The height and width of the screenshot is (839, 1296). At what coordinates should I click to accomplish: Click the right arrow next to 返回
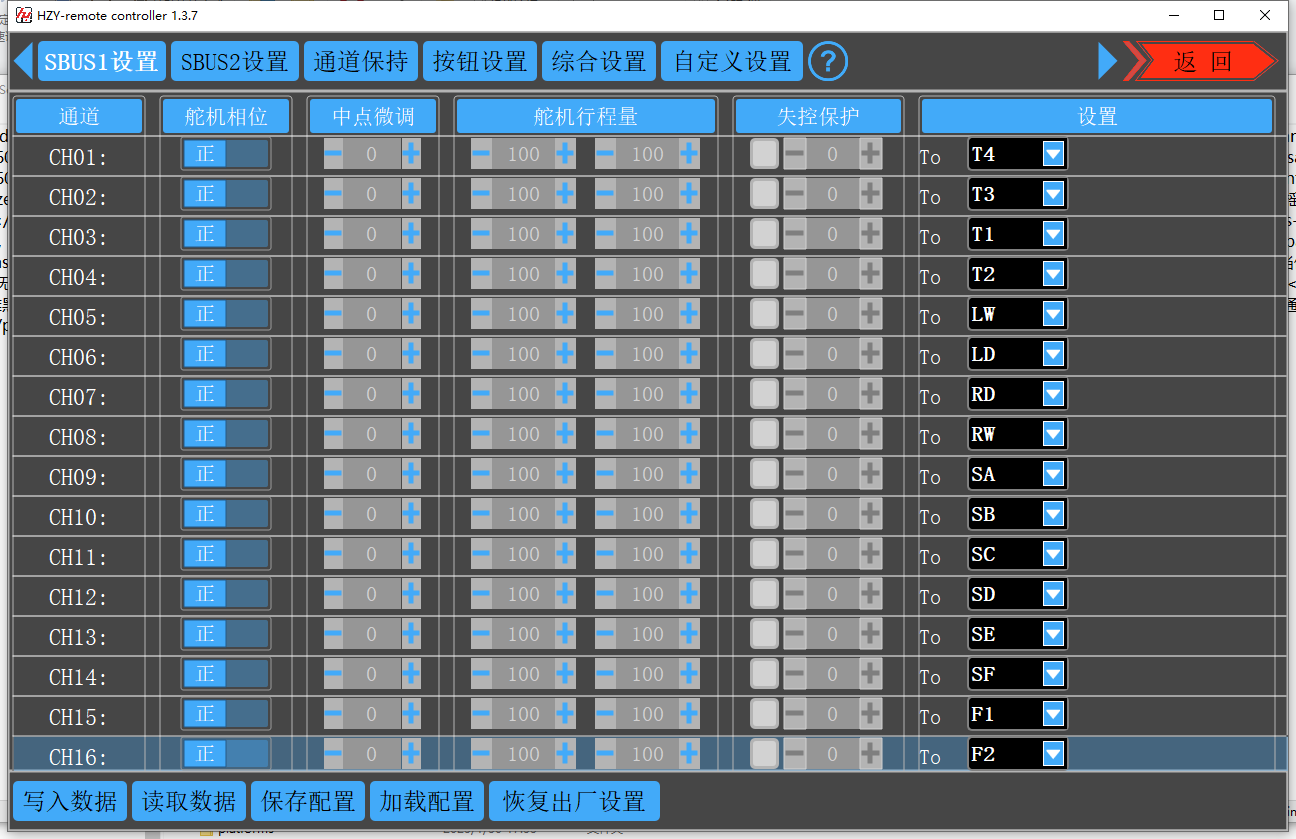tap(1107, 61)
